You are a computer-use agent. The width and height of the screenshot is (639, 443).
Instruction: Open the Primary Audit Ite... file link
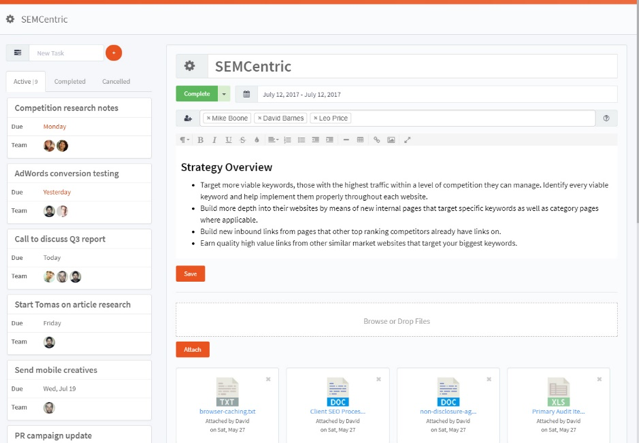point(558,412)
